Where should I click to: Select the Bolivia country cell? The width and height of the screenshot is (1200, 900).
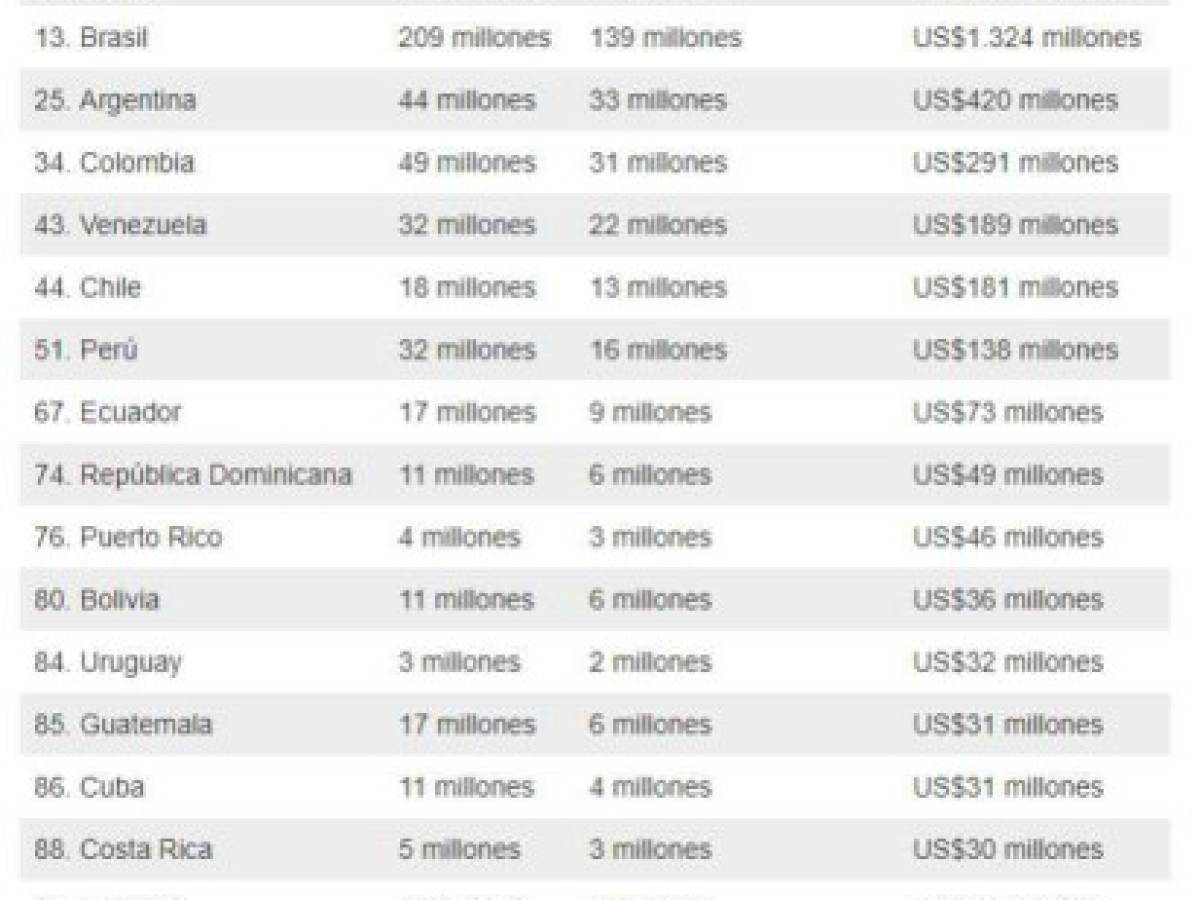pos(97,600)
